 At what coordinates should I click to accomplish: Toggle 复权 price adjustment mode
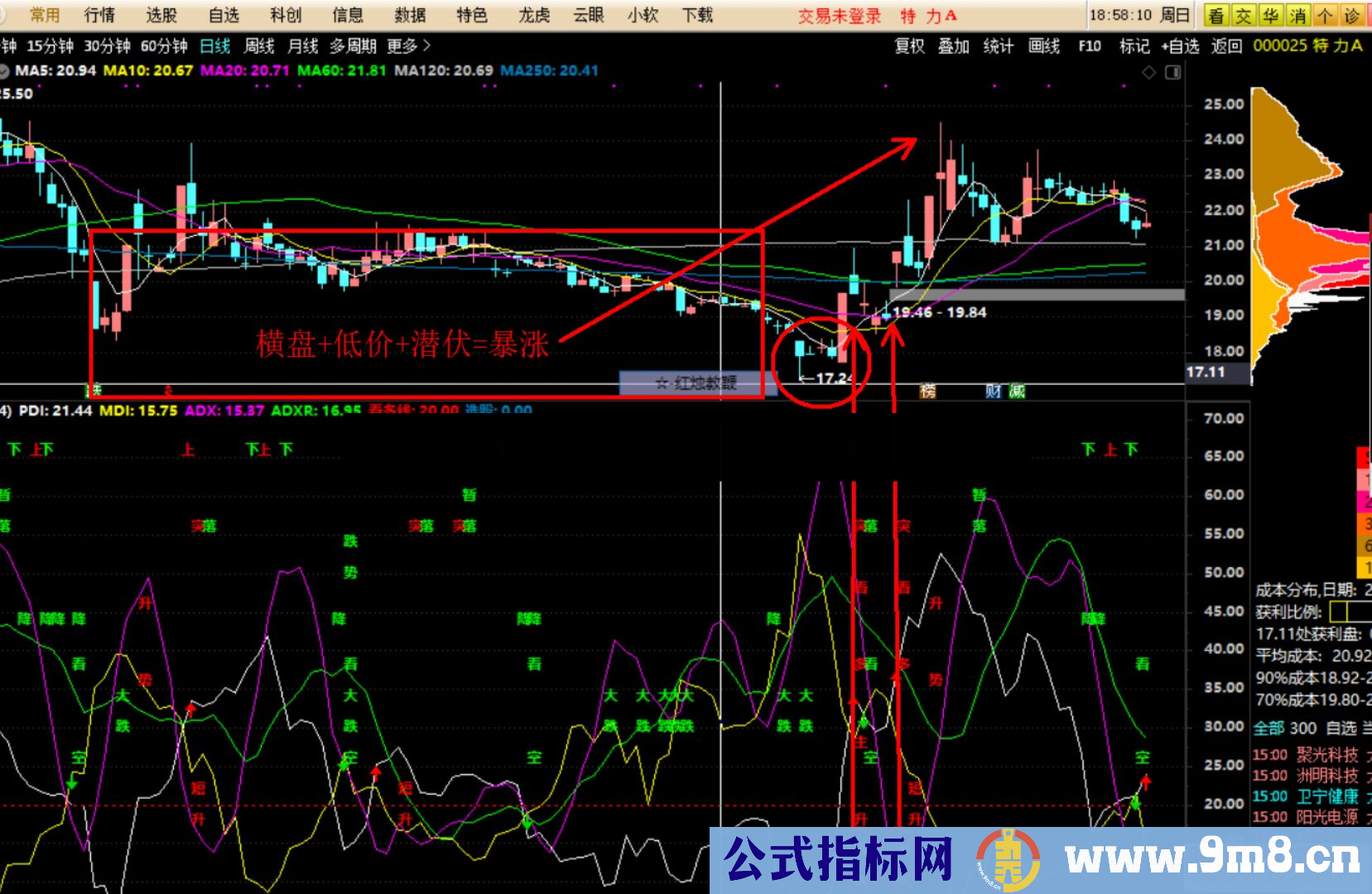(908, 47)
